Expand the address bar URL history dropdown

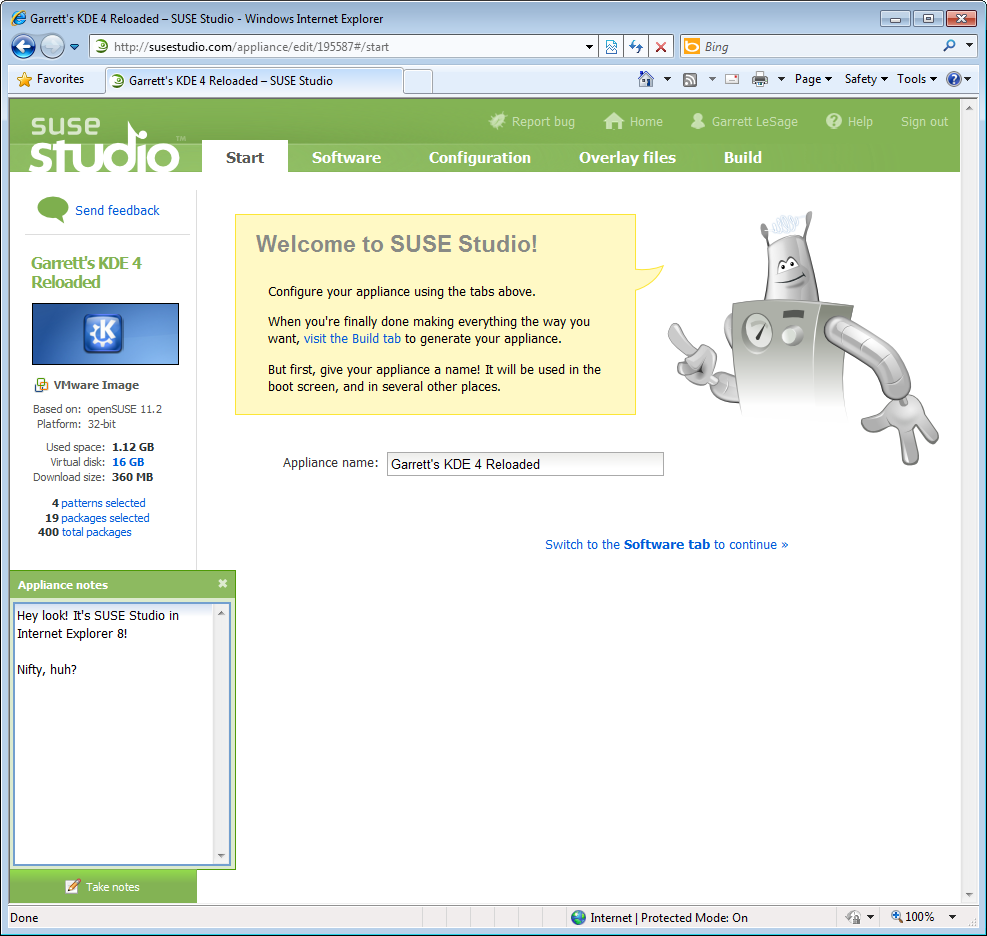pyautogui.click(x=589, y=47)
